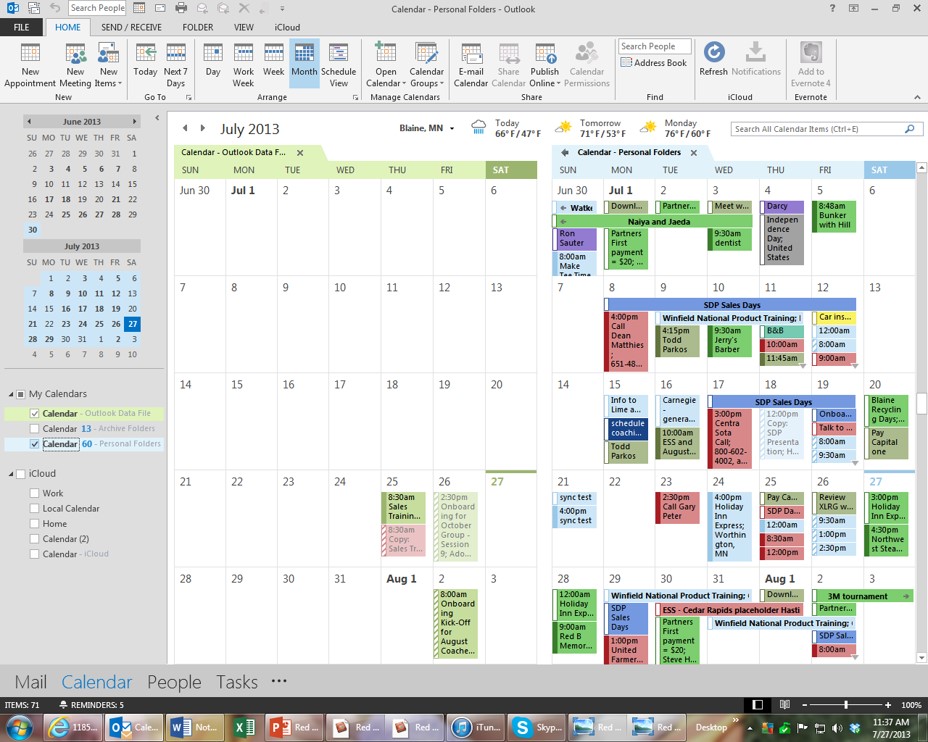The height and width of the screenshot is (742, 928).
Task: Open the iCloud ribbon tab
Action: (x=287, y=27)
